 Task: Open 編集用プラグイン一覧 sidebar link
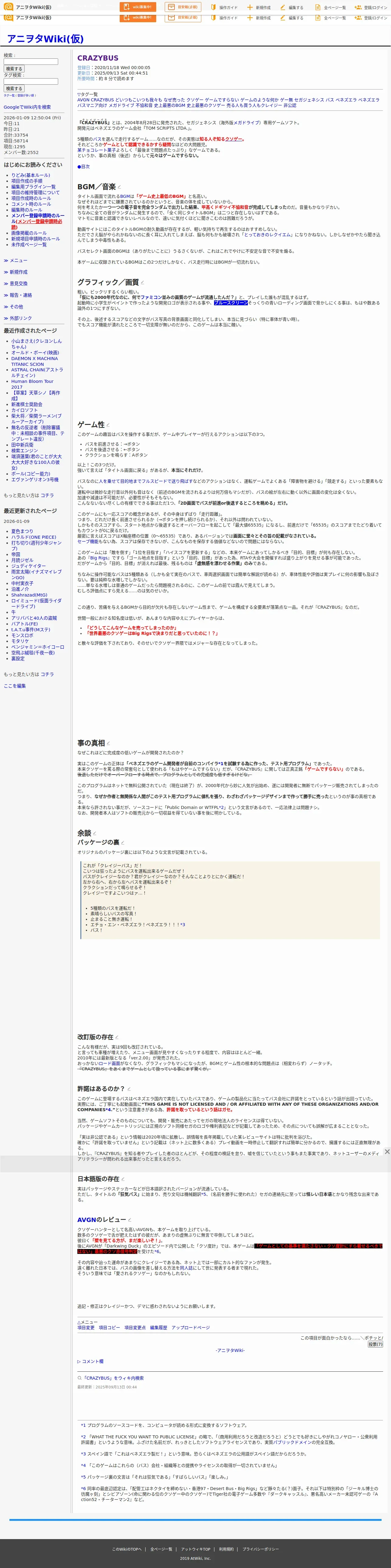pyautogui.click(x=33, y=187)
